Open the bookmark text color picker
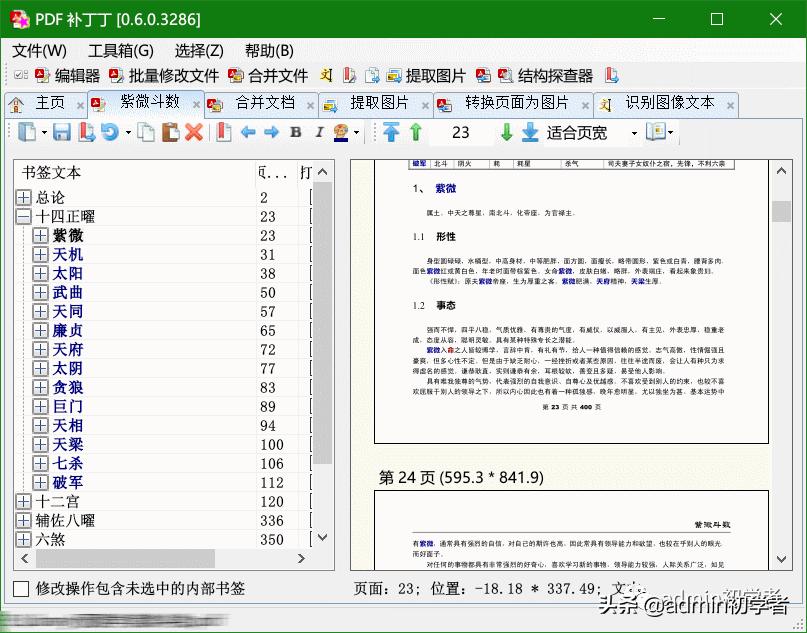807x633 pixels. 340,132
